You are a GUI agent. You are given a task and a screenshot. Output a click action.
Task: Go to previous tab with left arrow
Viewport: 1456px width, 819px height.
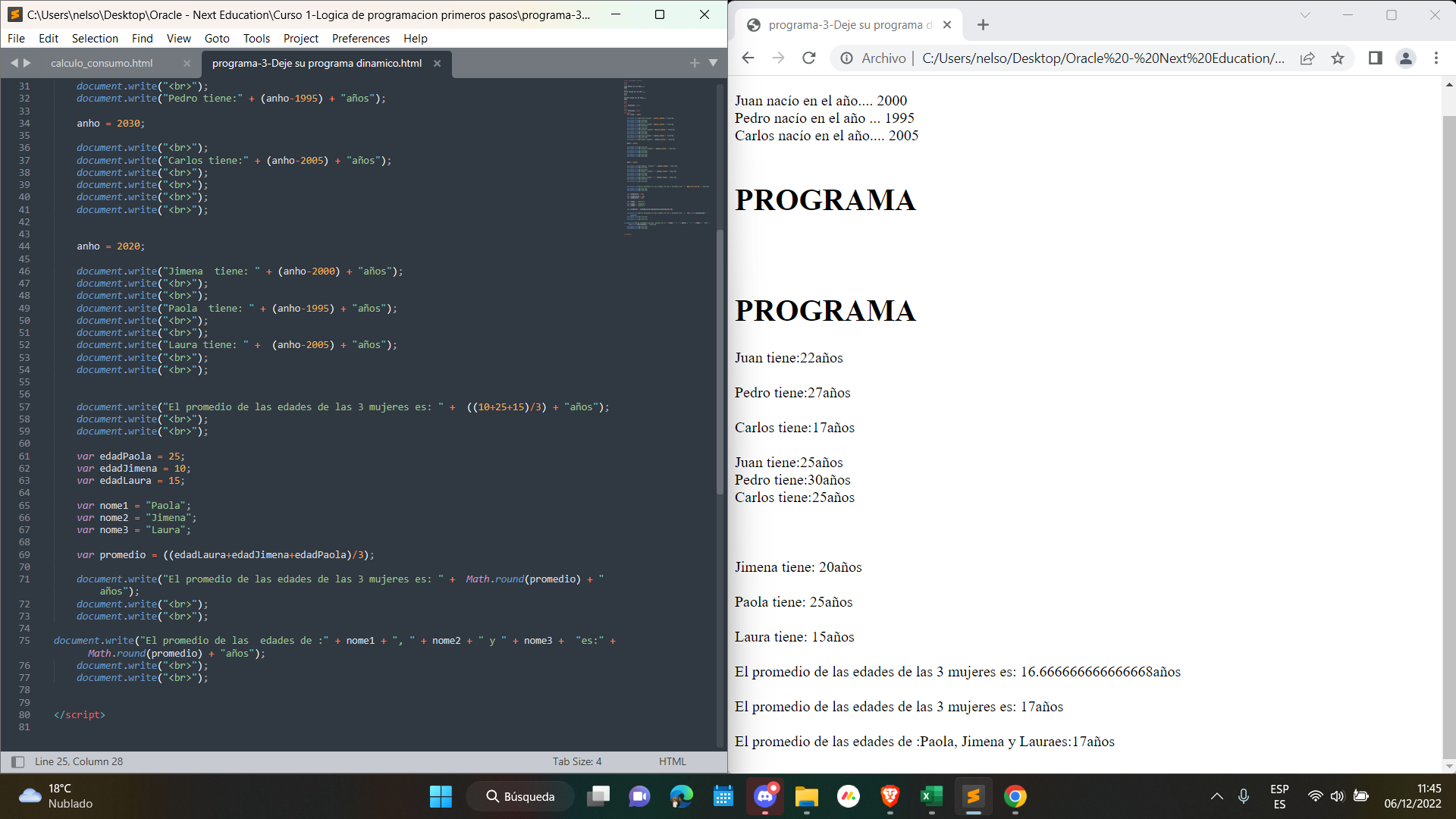click(14, 63)
